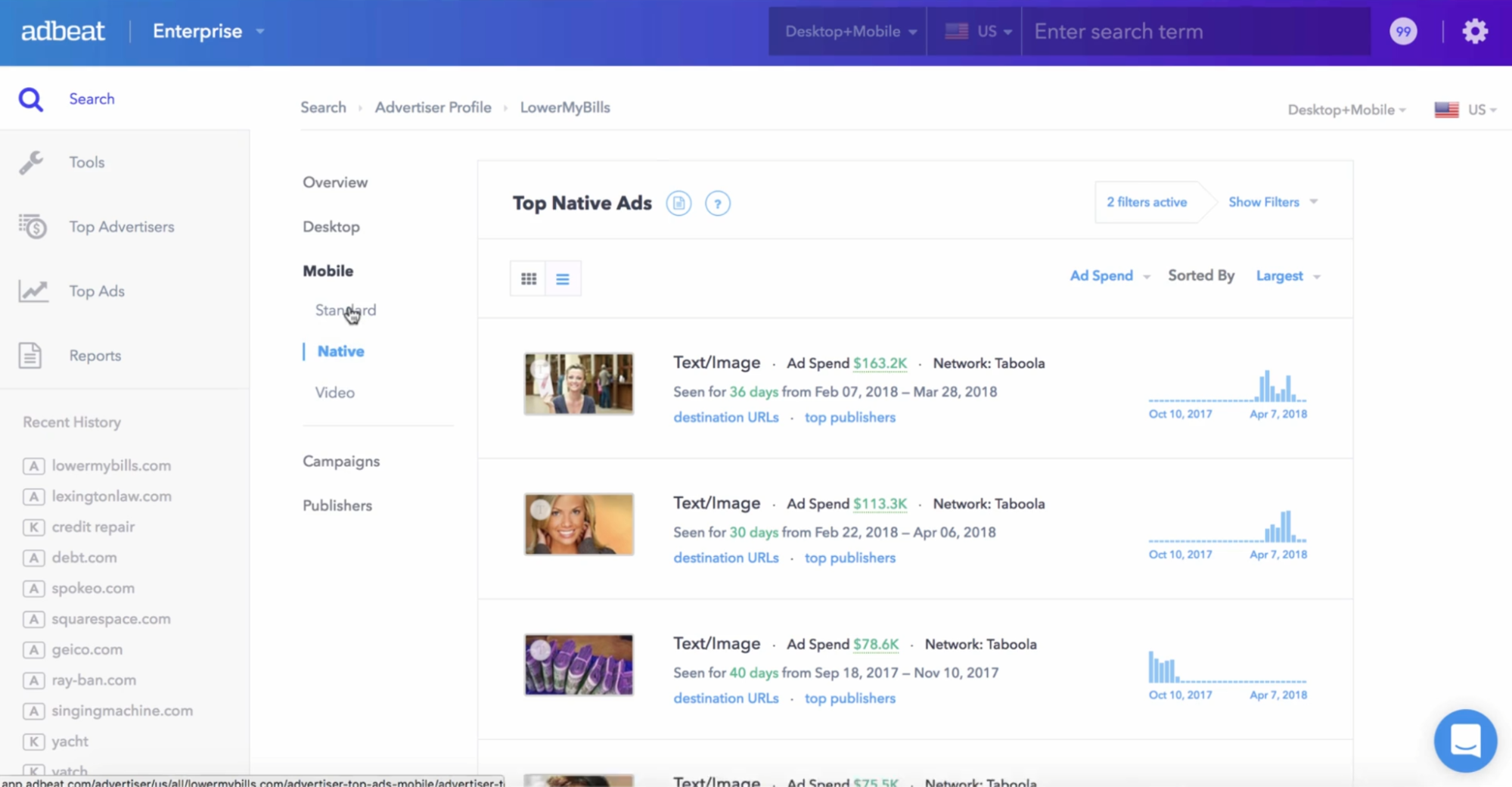Image resolution: width=1512 pixels, height=787 pixels.
Task: Open top publishers for $113.3K ad
Action: click(x=850, y=558)
